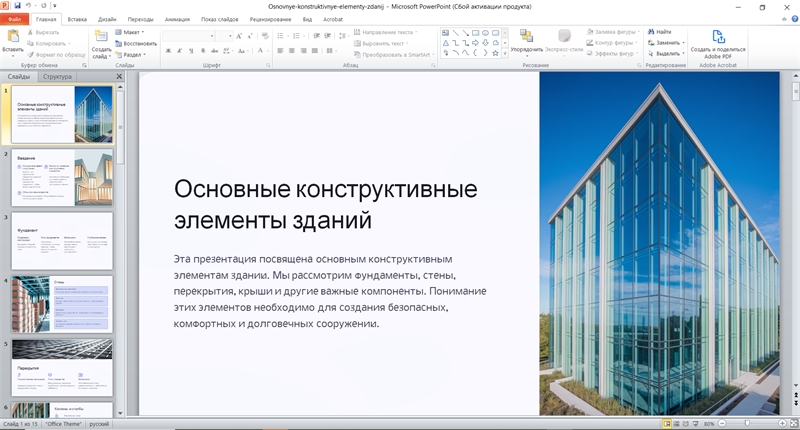
Task: Select slide 4 thumbnail Стены
Action: click(x=62, y=304)
